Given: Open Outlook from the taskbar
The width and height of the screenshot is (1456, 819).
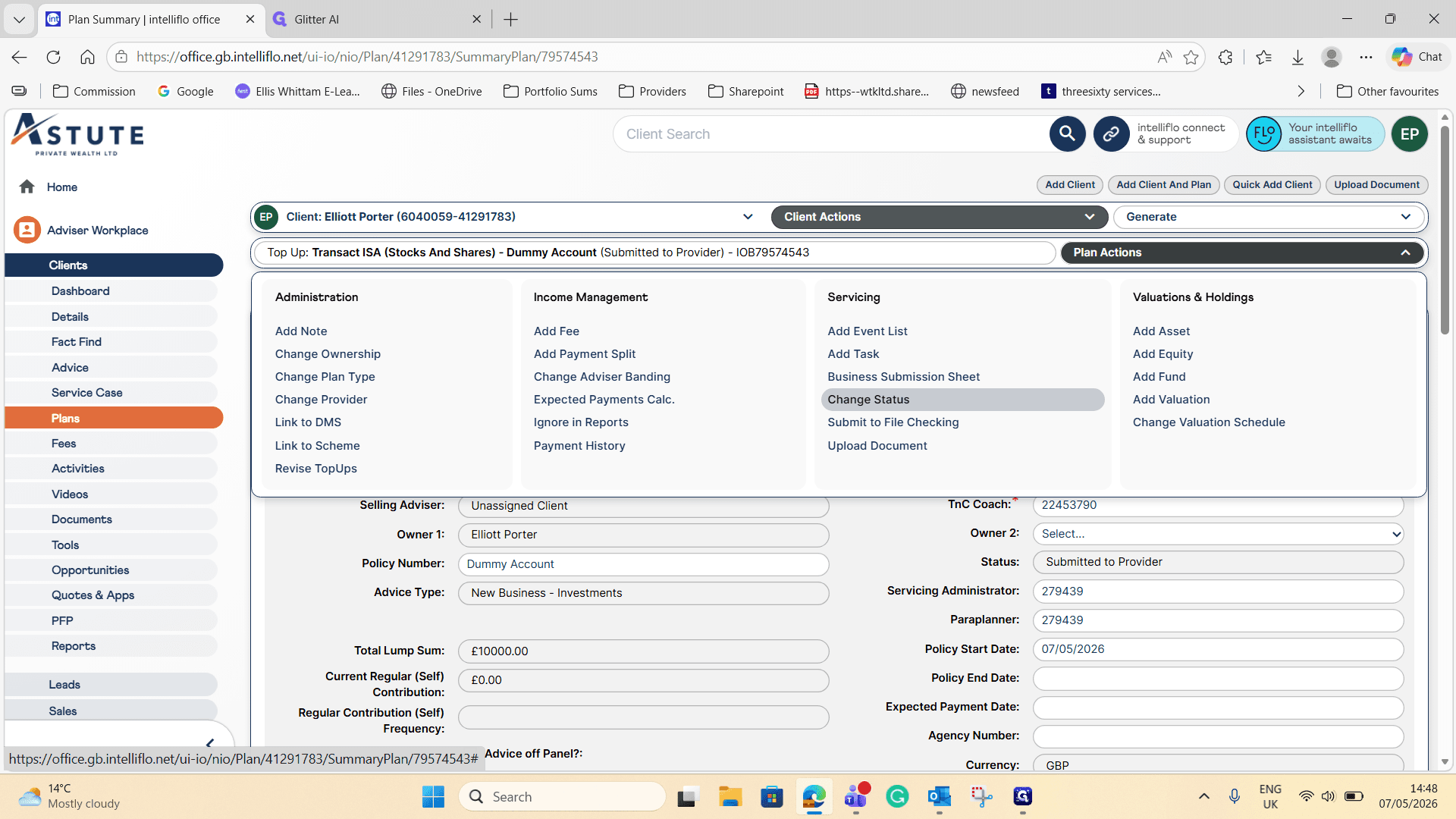Looking at the screenshot, I should (x=939, y=796).
